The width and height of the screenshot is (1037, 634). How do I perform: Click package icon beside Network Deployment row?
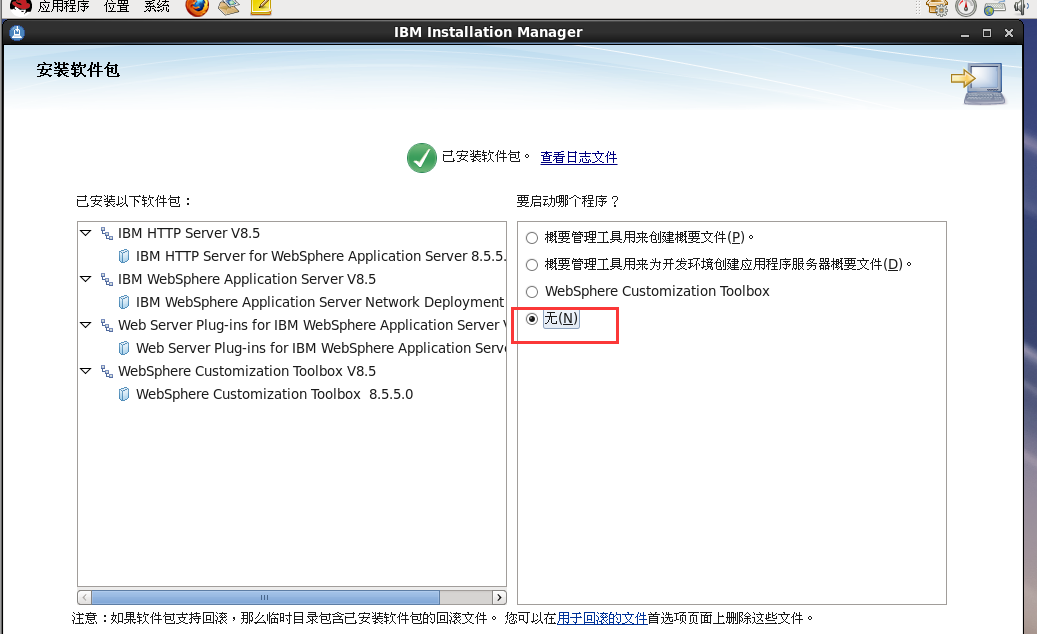124,302
